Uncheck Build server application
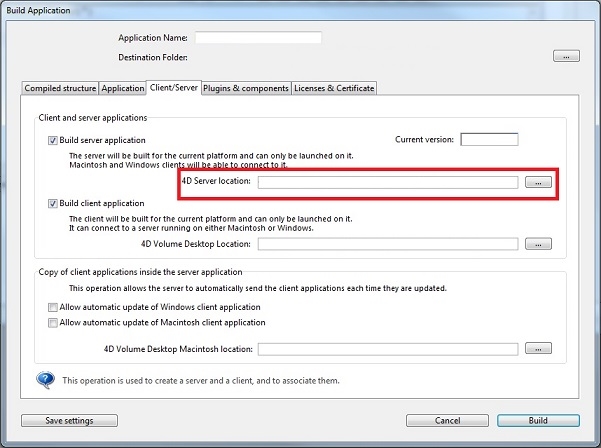The image size is (601, 448). tap(53, 141)
